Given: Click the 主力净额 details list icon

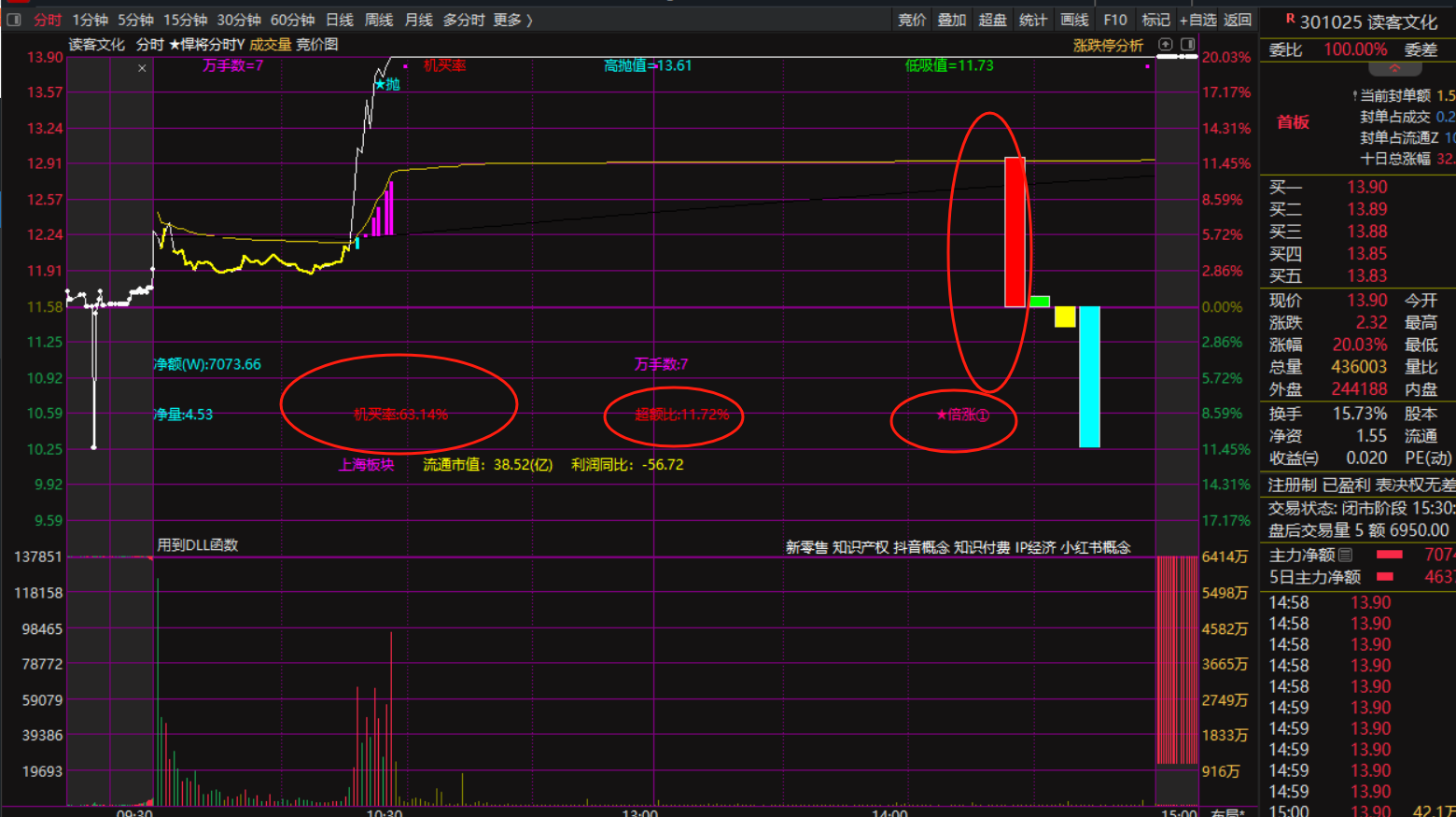Looking at the screenshot, I should coord(1345,555).
